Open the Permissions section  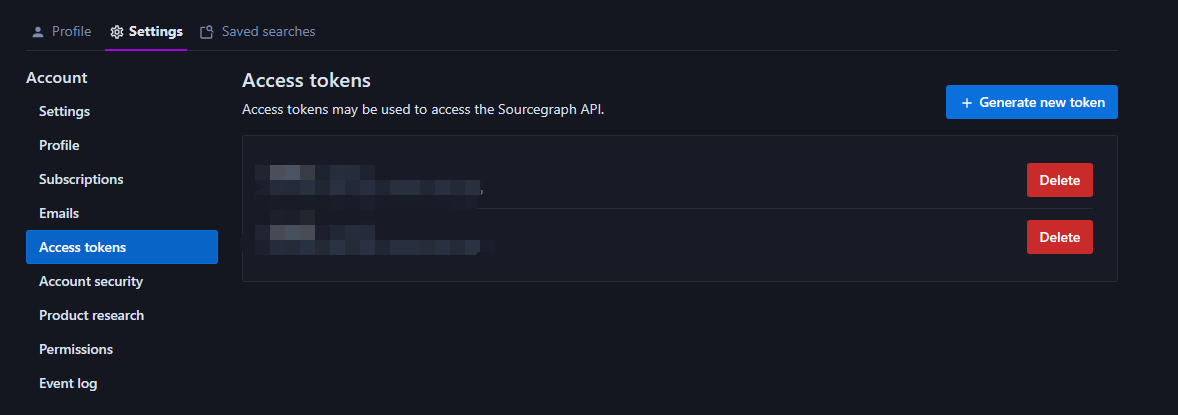[76, 349]
